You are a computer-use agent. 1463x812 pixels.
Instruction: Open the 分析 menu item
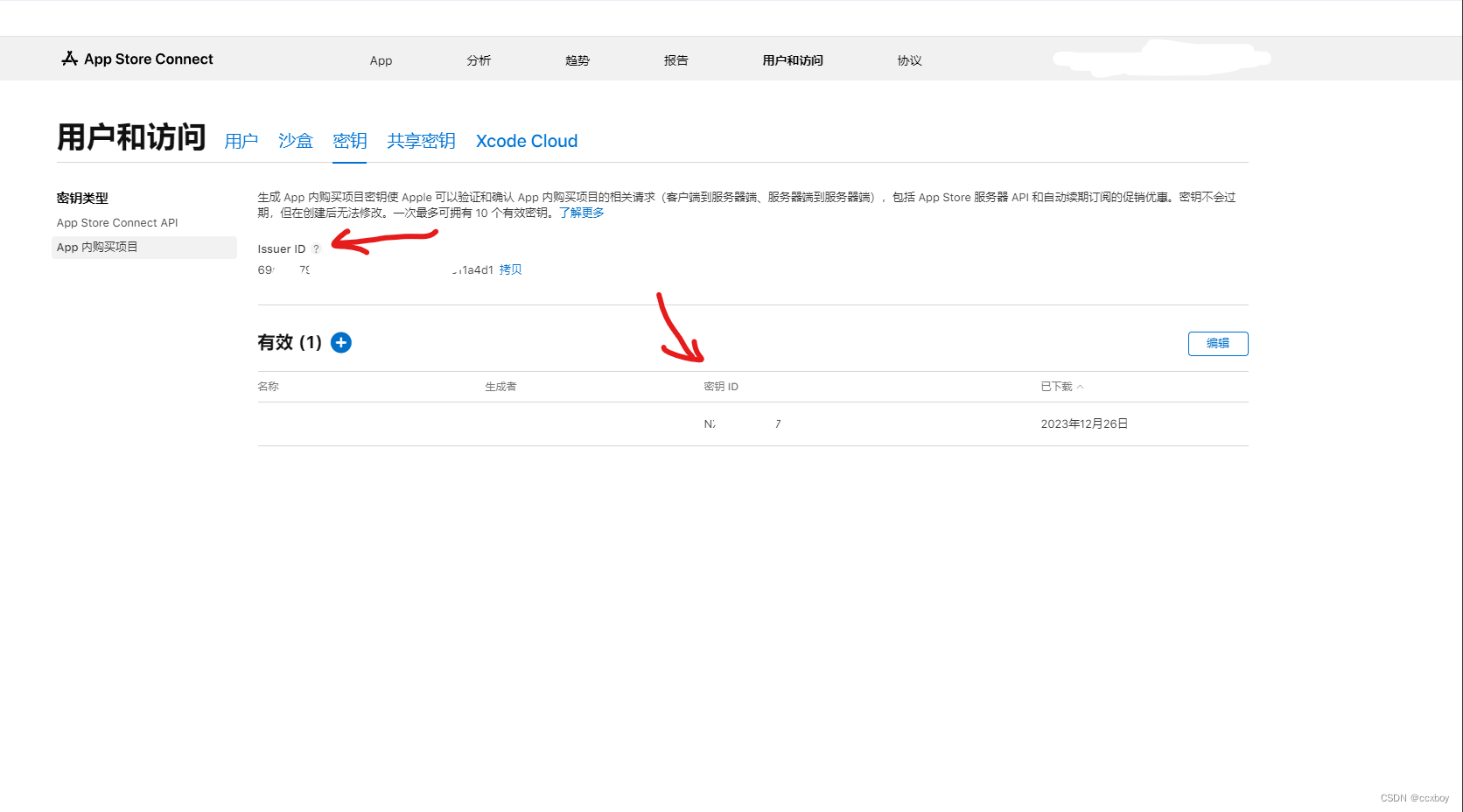(479, 60)
